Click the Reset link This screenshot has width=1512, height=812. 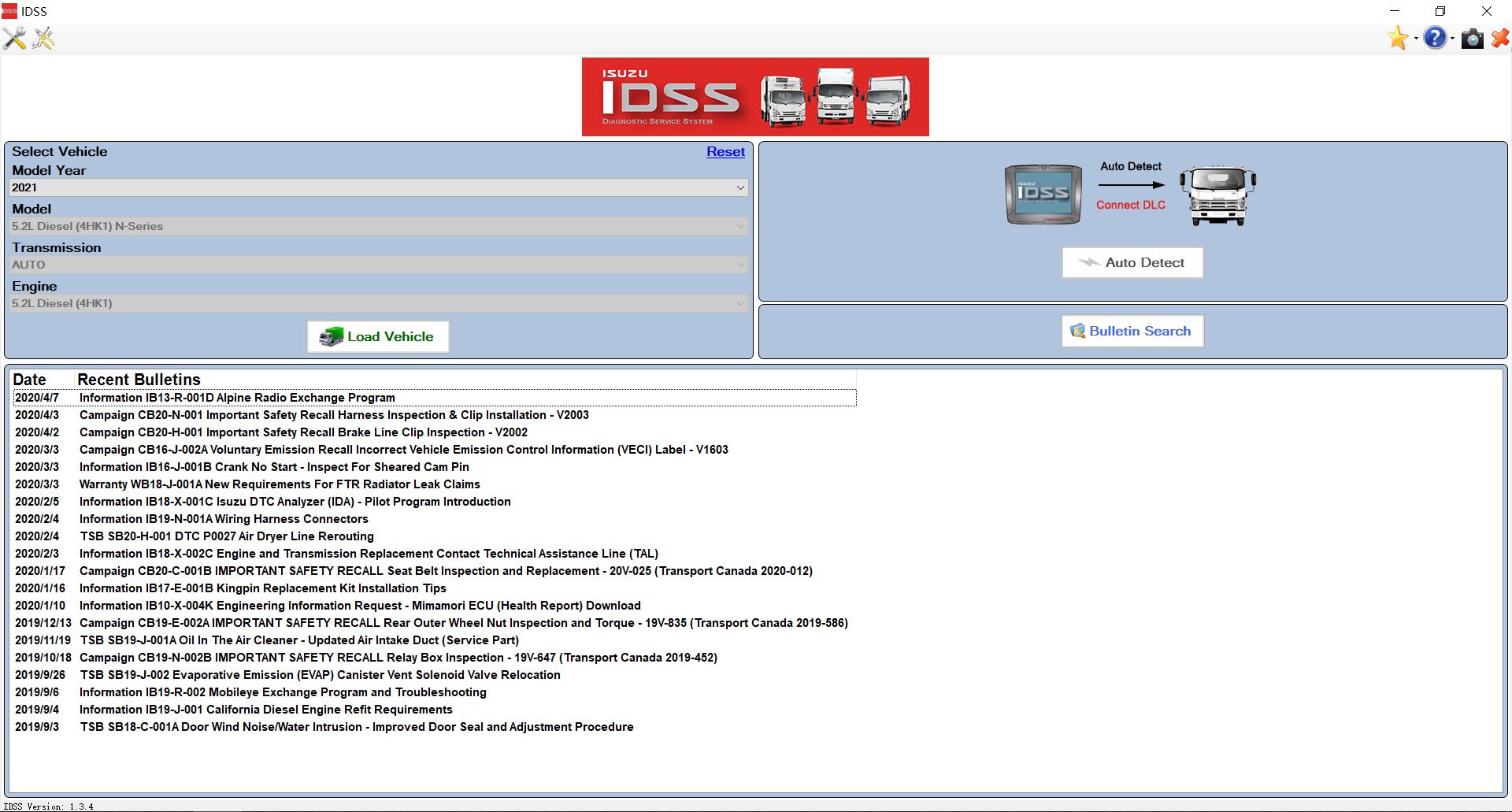[725, 152]
